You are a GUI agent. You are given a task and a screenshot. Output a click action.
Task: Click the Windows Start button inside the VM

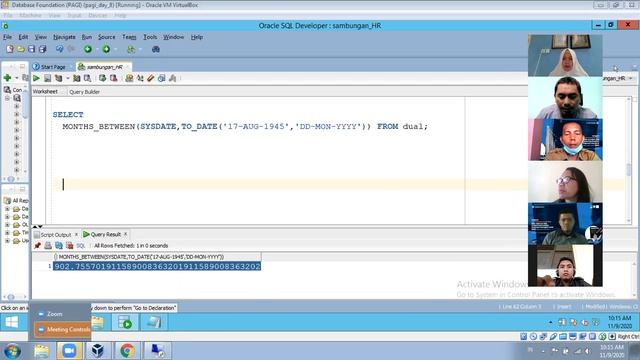pos(11,322)
